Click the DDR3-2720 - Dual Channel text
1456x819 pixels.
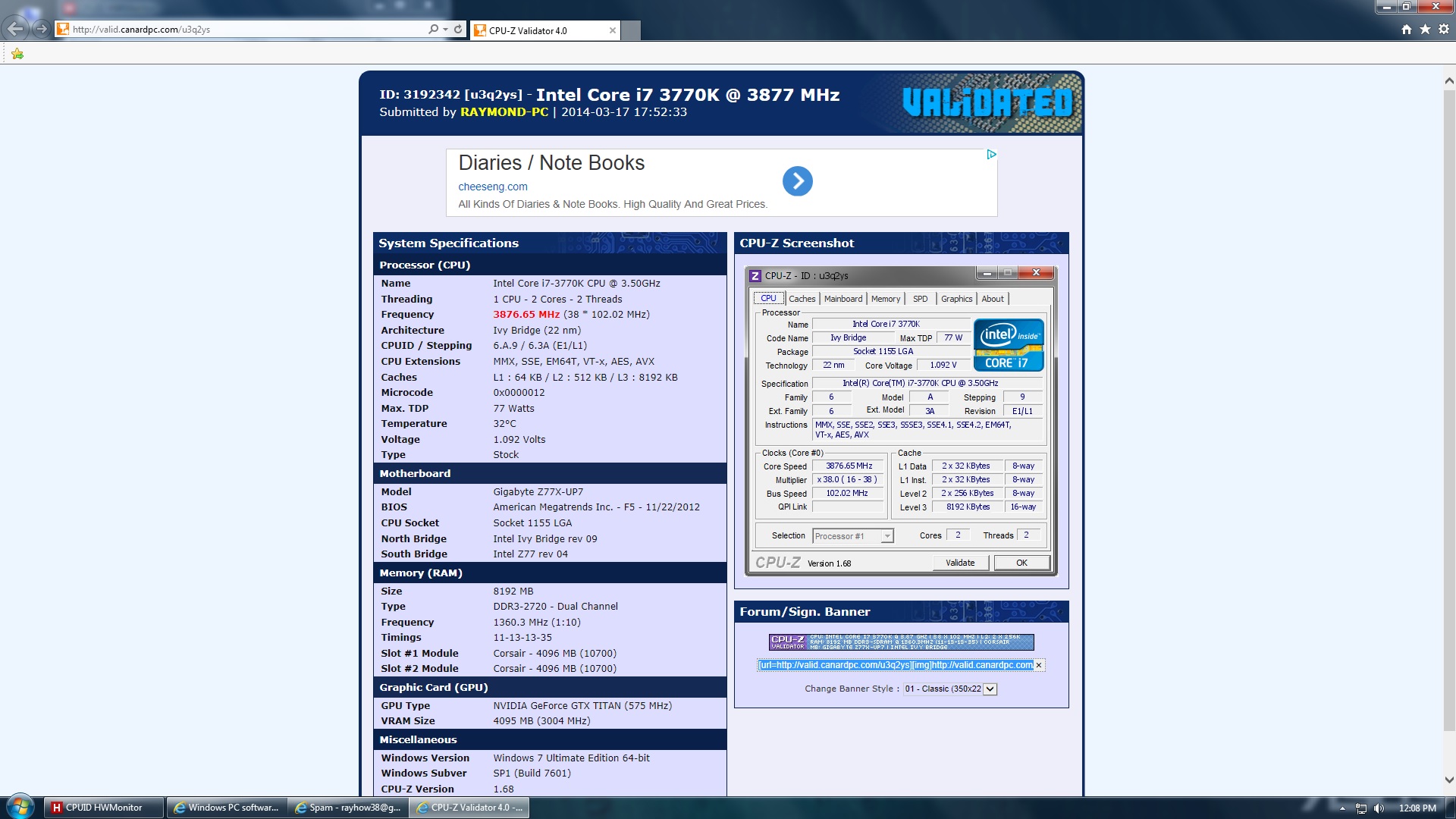pos(555,607)
